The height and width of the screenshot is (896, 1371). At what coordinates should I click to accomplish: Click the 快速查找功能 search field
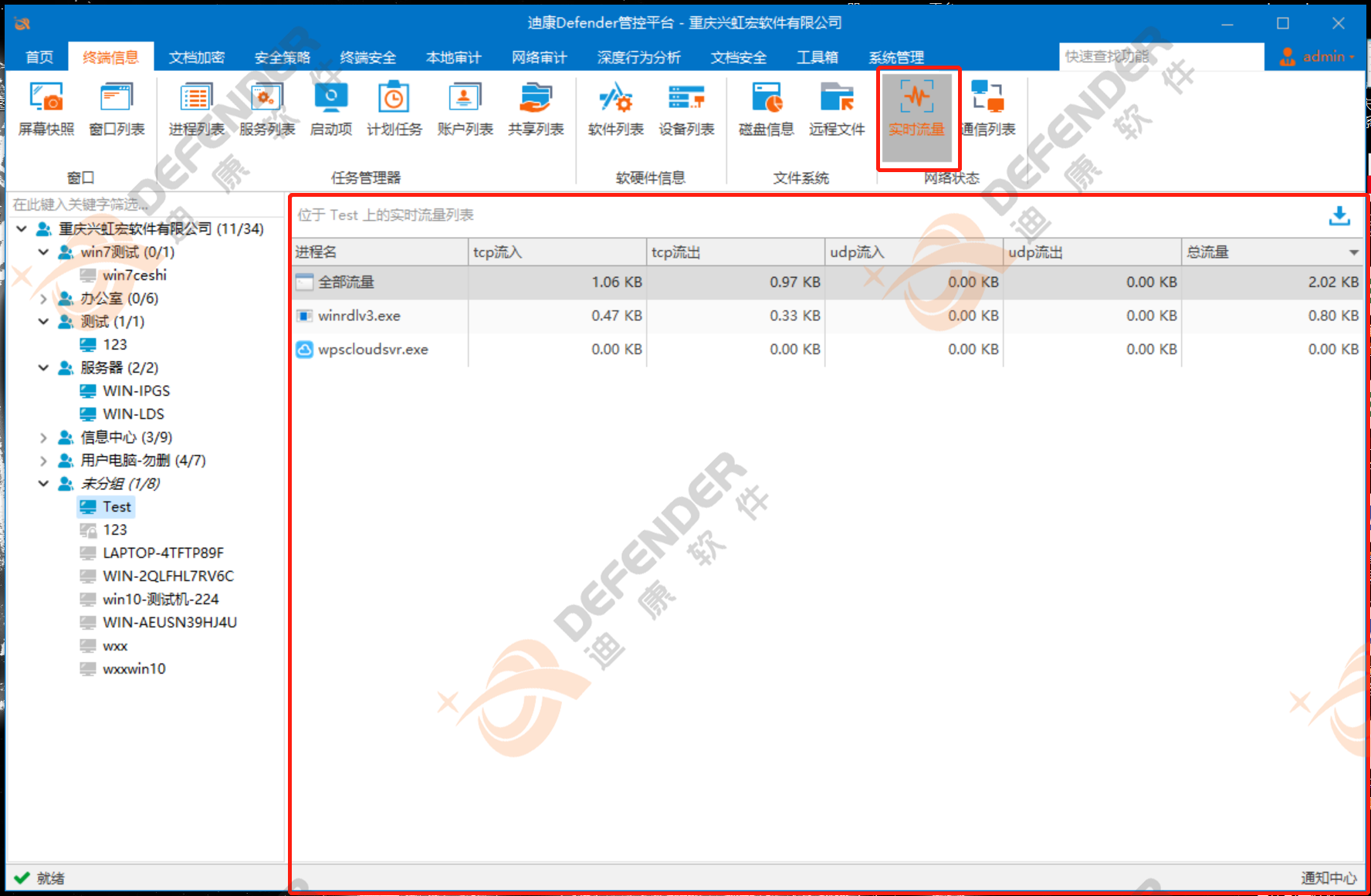1161,56
